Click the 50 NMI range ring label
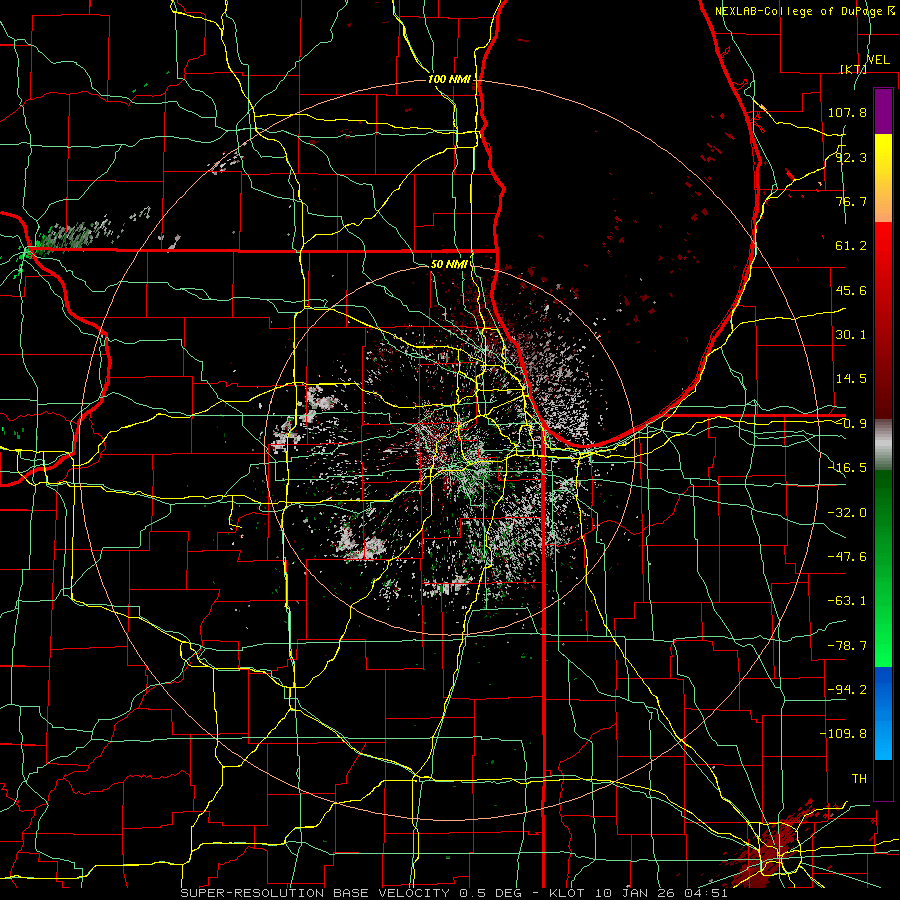 click(x=449, y=265)
